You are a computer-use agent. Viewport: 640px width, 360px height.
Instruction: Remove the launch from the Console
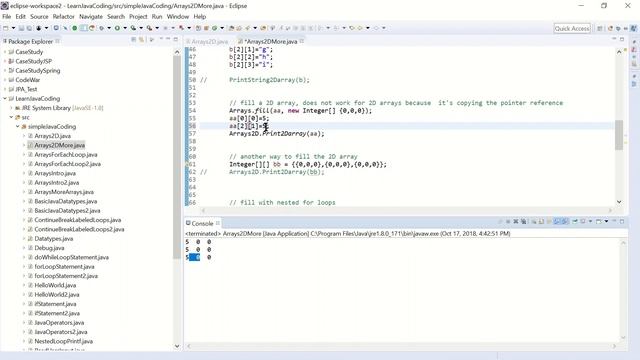[x=516, y=221]
